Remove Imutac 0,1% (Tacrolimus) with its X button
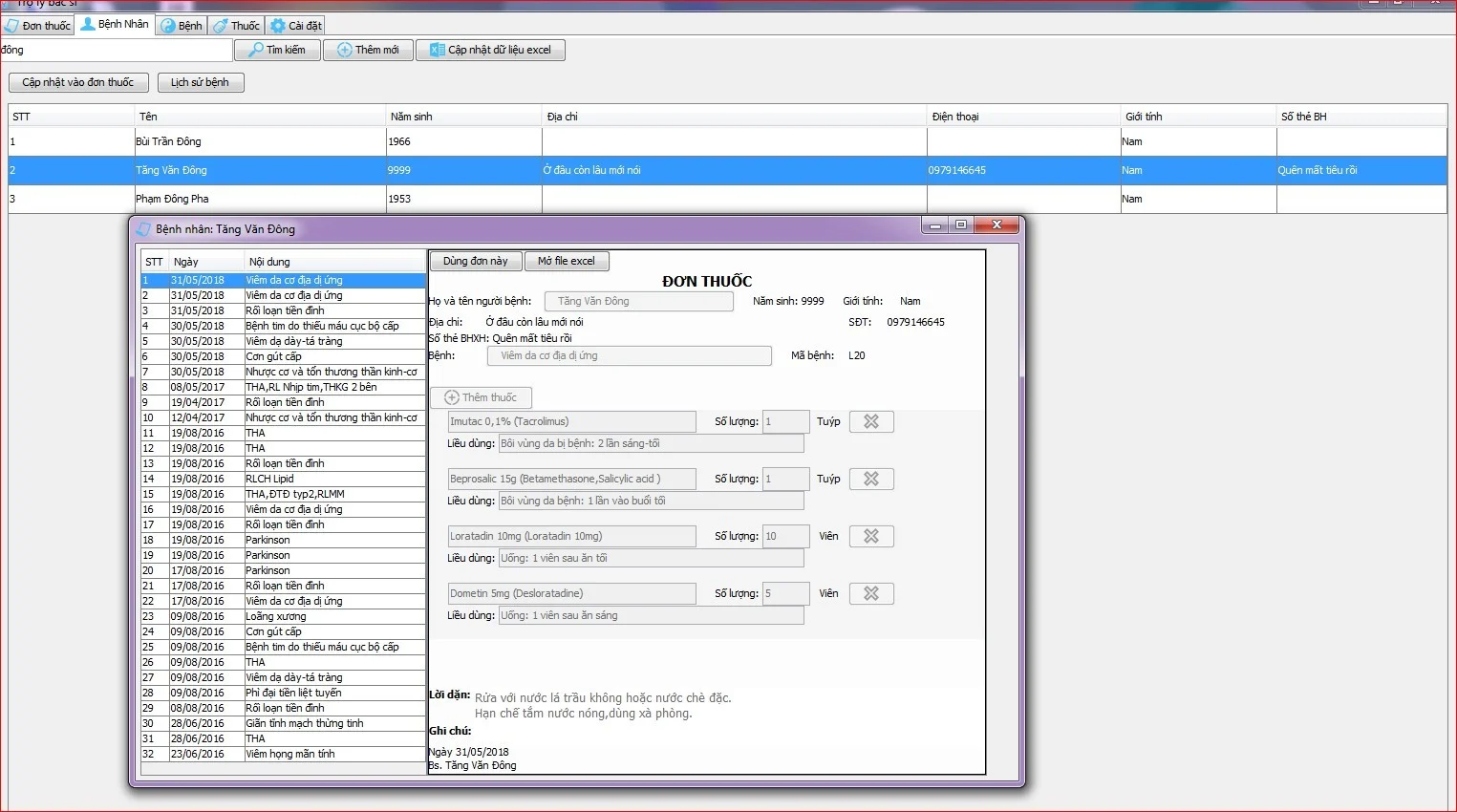Image resolution: width=1457 pixels, height=812 pixels. click(871, 421)
